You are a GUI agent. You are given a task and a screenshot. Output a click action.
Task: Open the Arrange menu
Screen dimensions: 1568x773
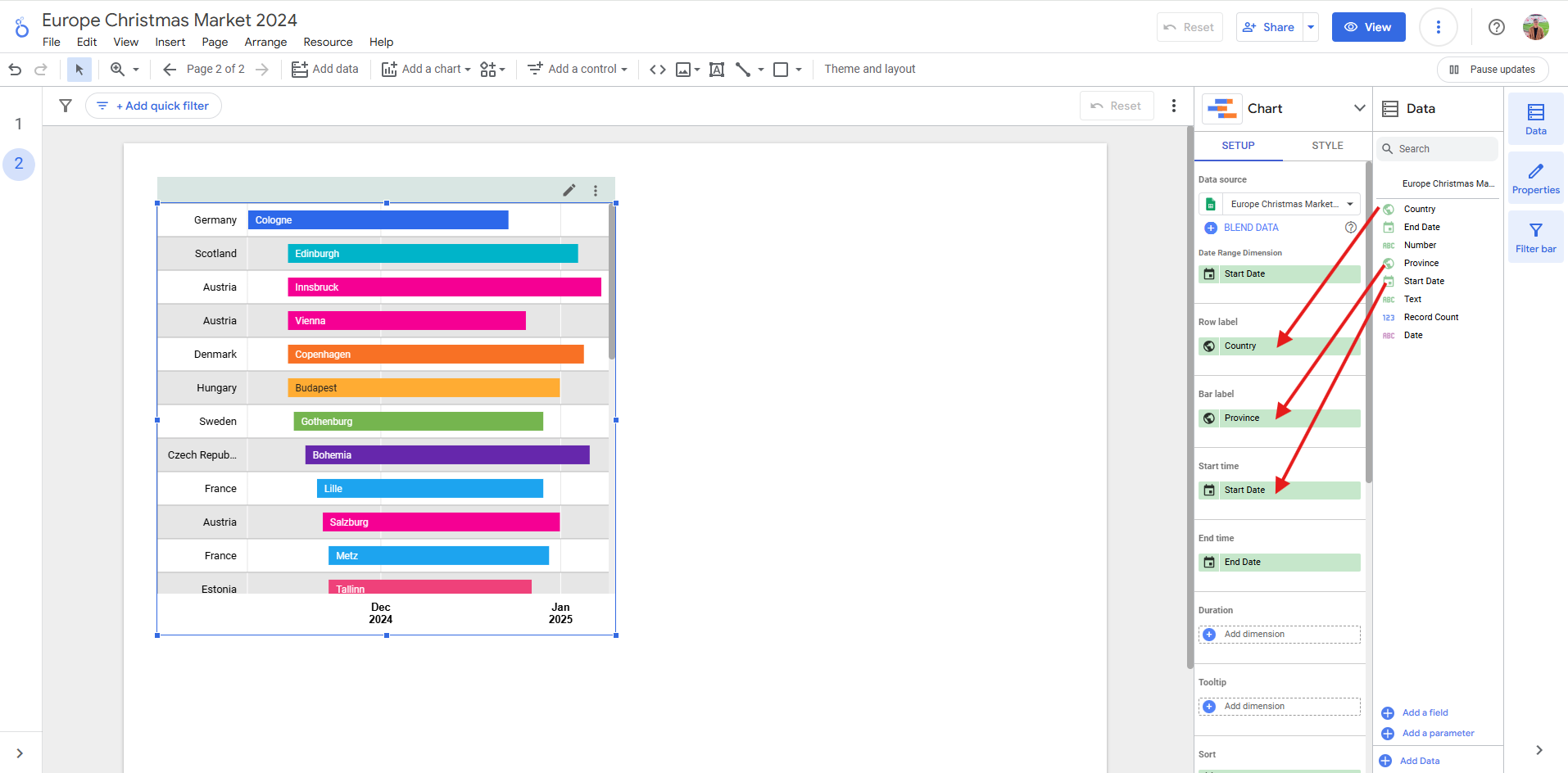coord(265,42)
